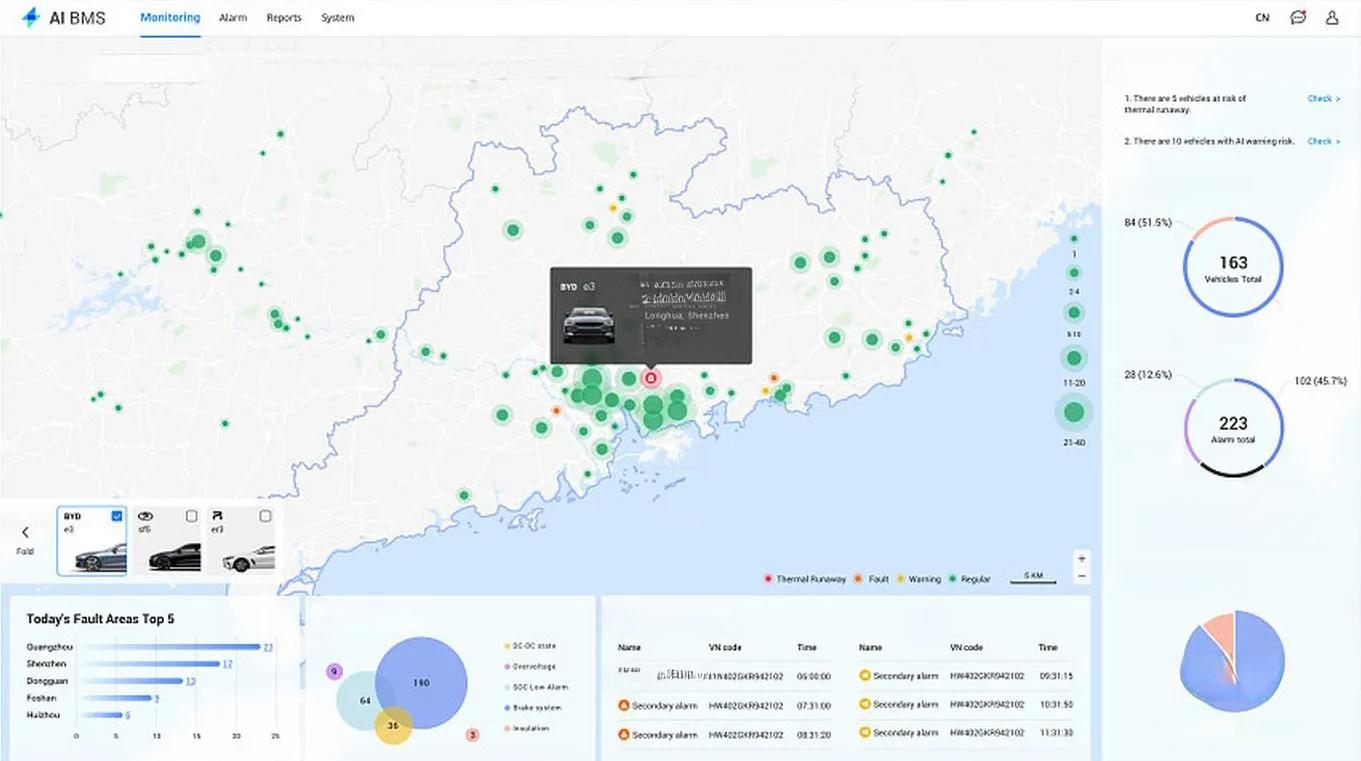Image resolution: width=1361 pixels, height=761 pixels.
Task: Open the messages chat icon
Action: (1298, 17)
